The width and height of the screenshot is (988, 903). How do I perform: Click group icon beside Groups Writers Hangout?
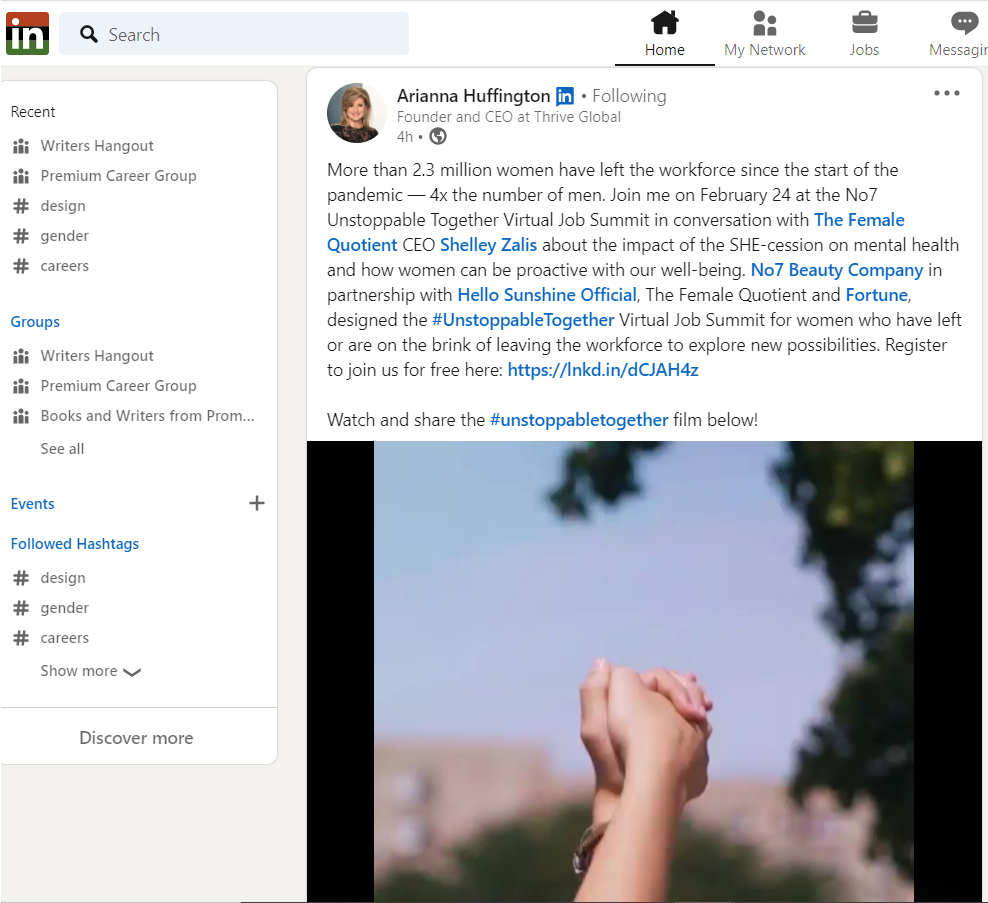pyautogui.click(x=21, y=356)
